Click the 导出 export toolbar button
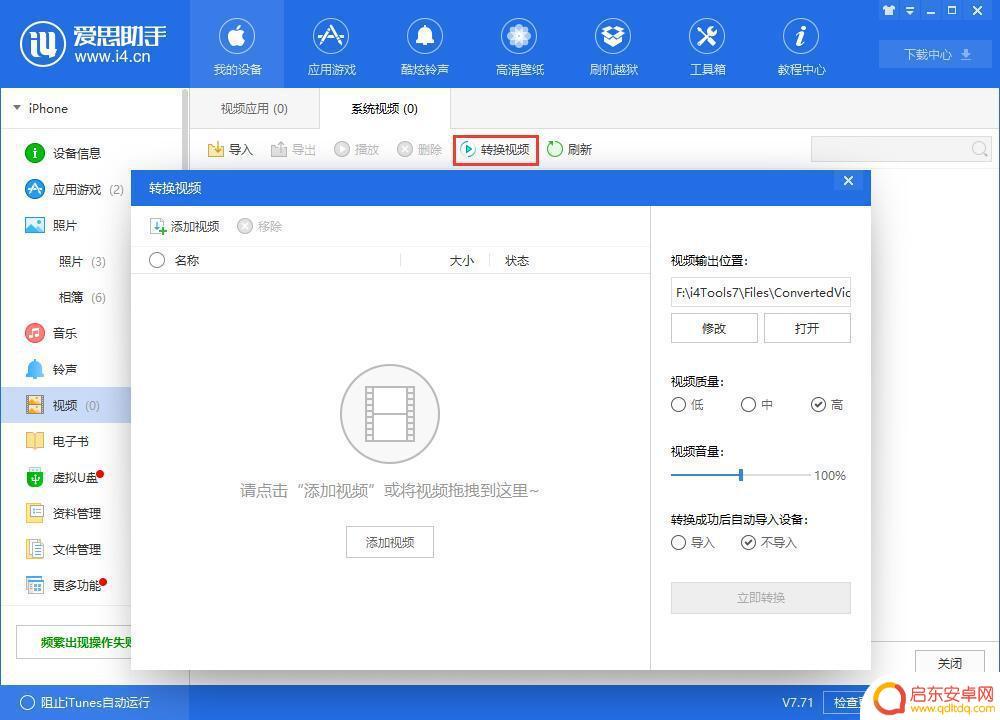 [293, 149]
